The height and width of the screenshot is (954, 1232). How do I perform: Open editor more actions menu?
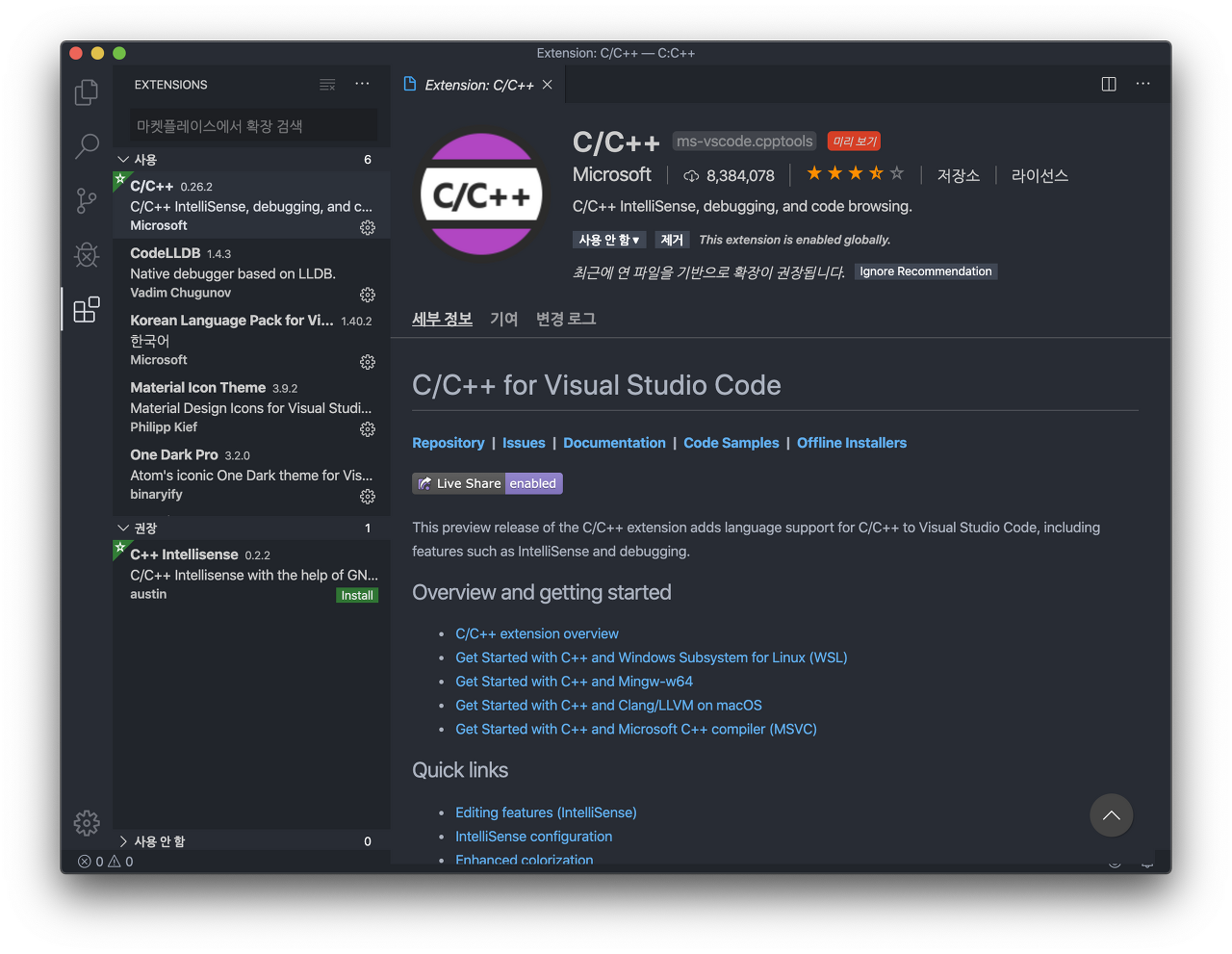coord(1142,84)
